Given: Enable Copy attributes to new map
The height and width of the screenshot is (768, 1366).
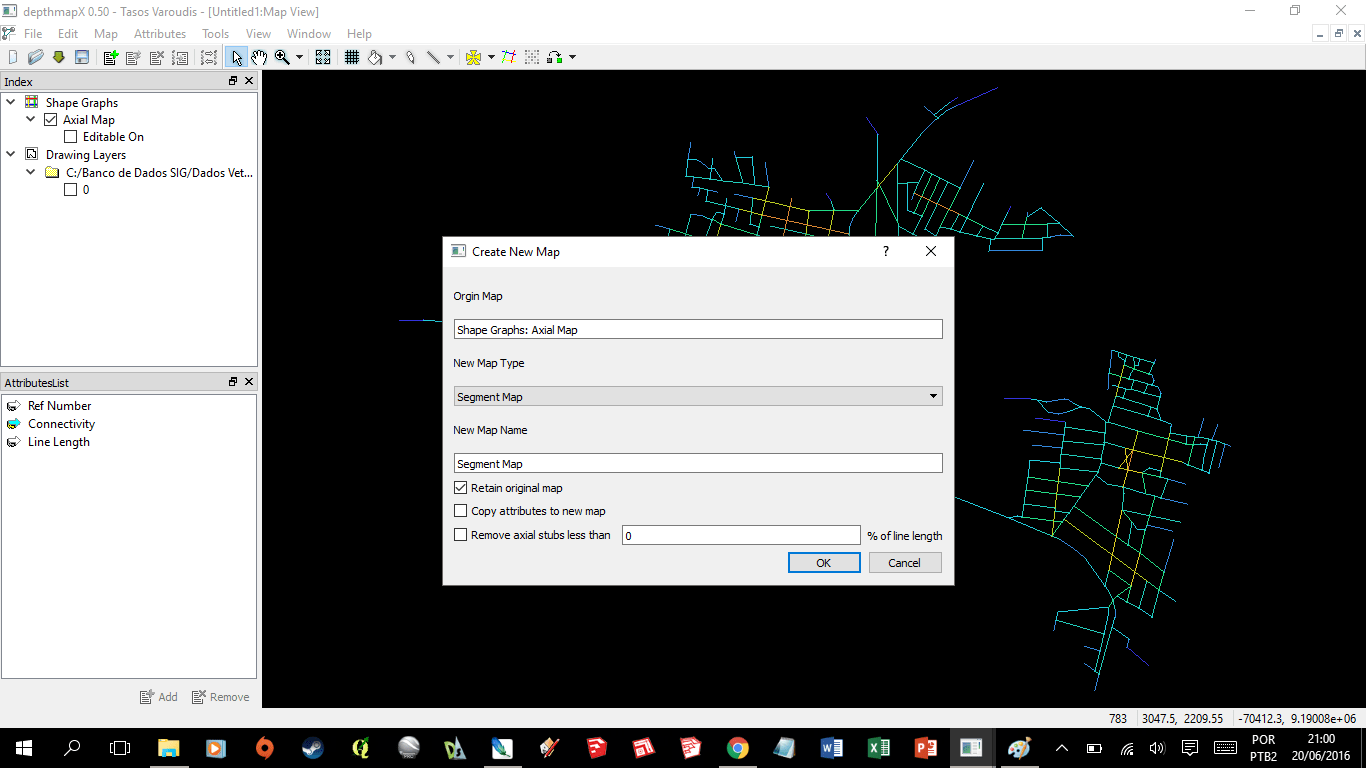Looking at the screenshot, I should [461, 511].
